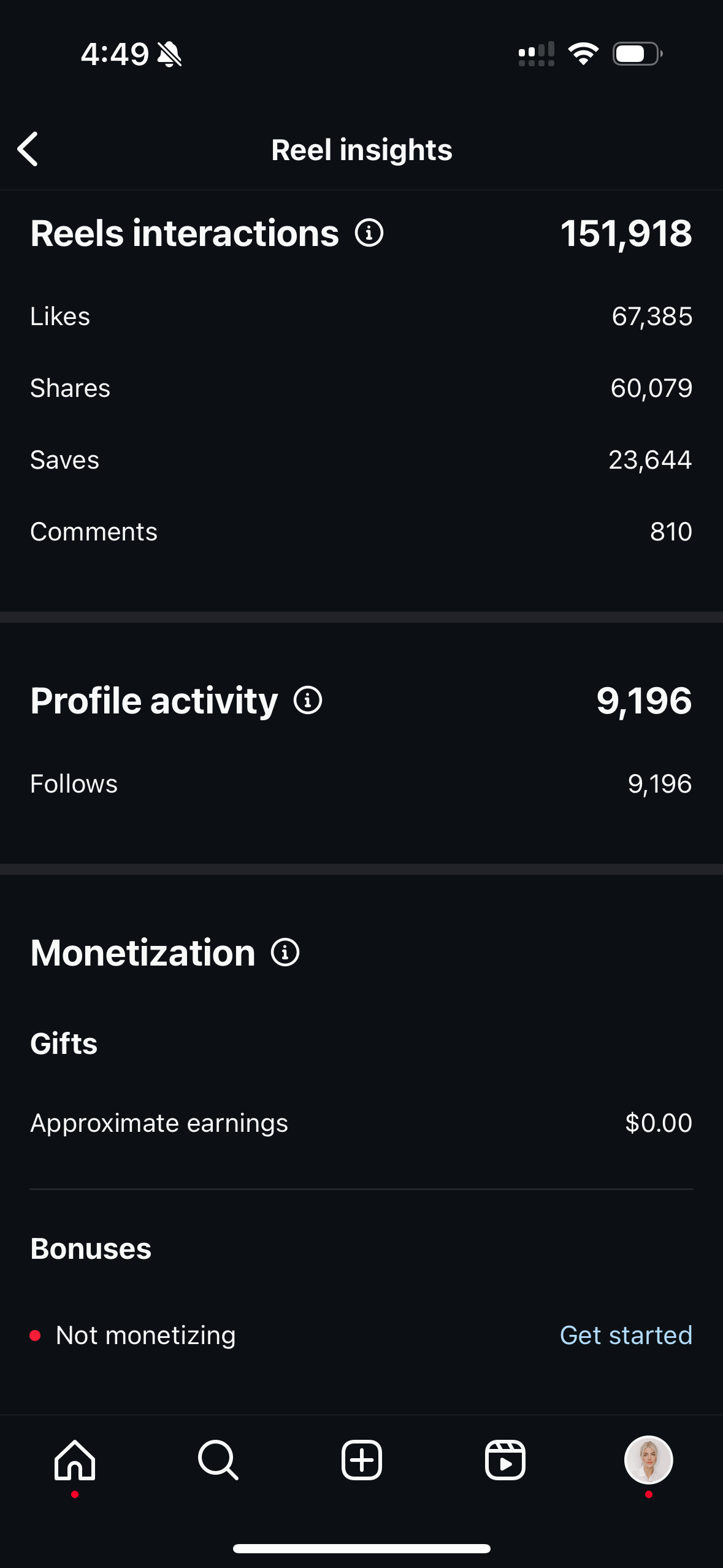Select the Shares row

[361, 388]
